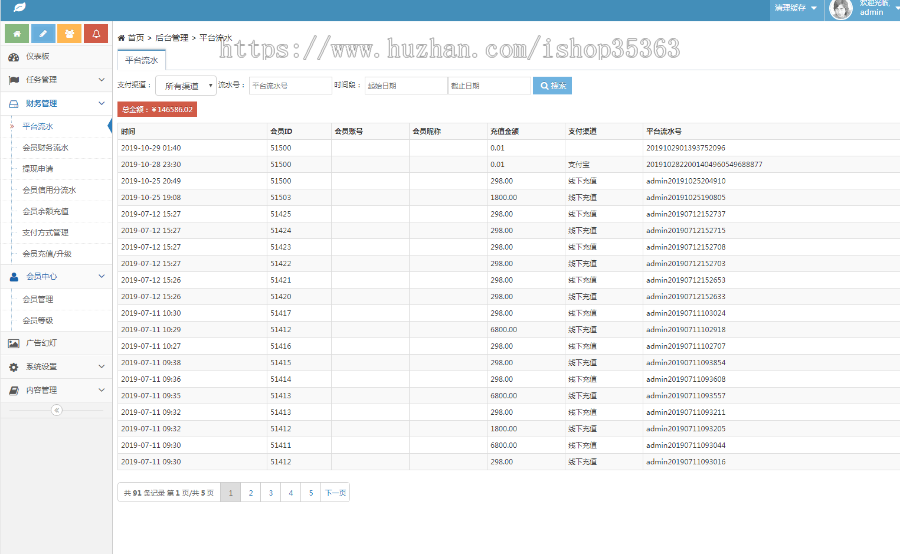Click the 平台流水号 serial number input
The width and height of the screenshot is (900, 554).
pyautogui.click(x=289, y=86)
